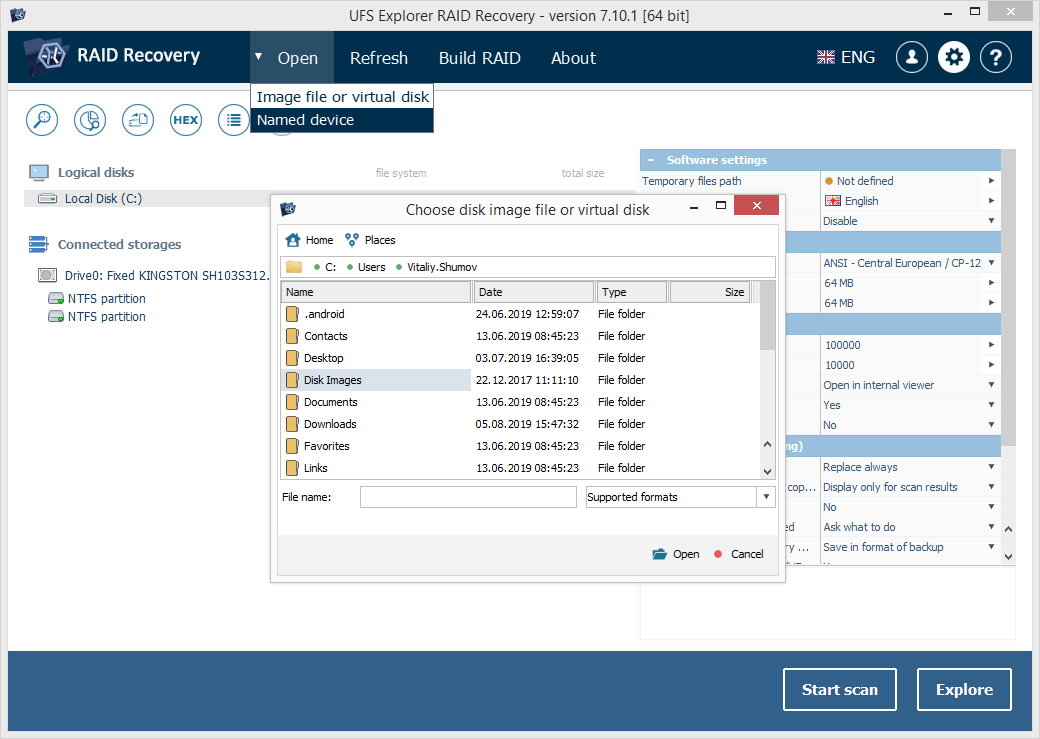
Task: Click the Favorites folder icon
Action: point(292,446)
